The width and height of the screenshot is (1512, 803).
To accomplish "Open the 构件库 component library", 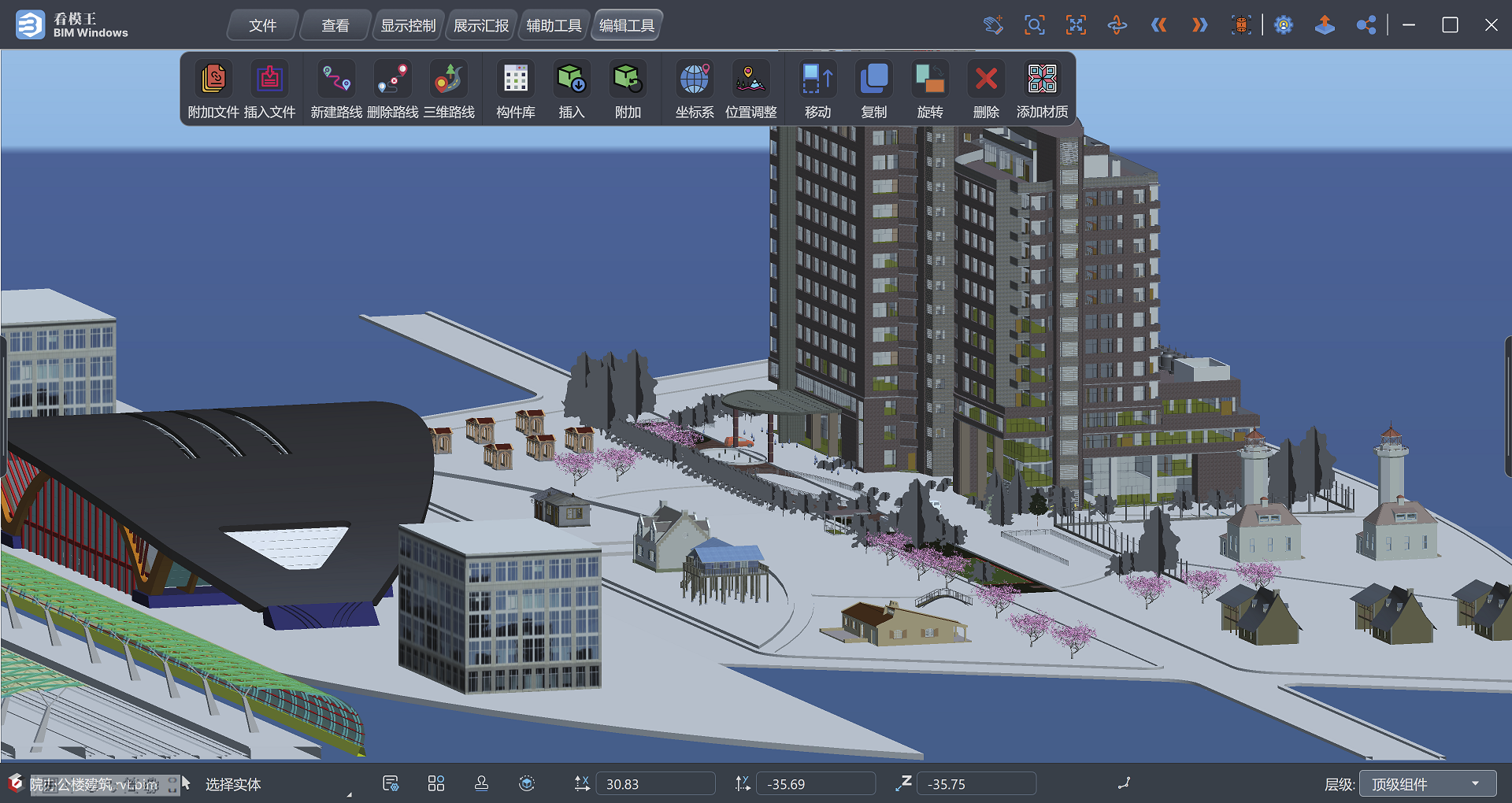I will 516,80.
